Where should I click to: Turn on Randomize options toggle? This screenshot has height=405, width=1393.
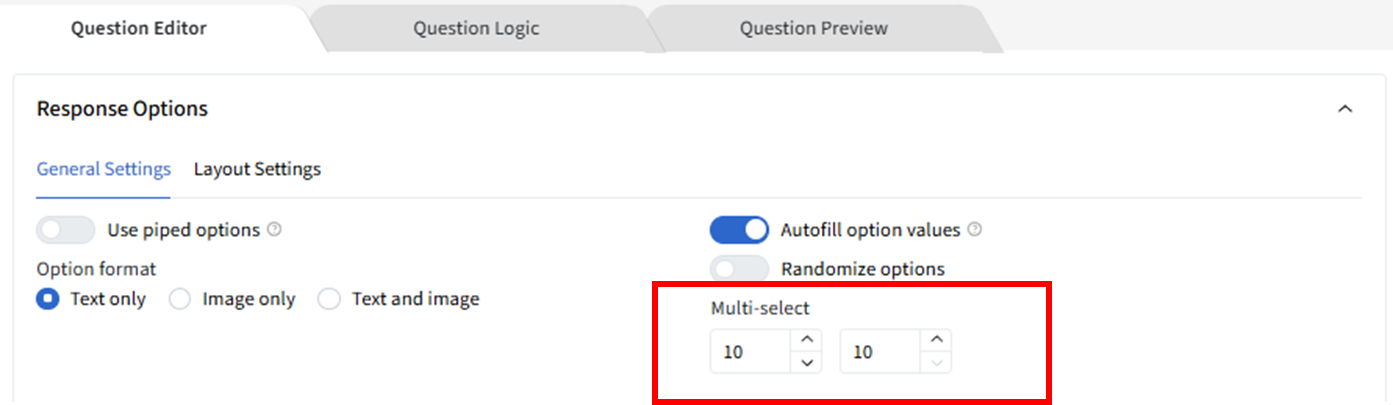point(739,269)
